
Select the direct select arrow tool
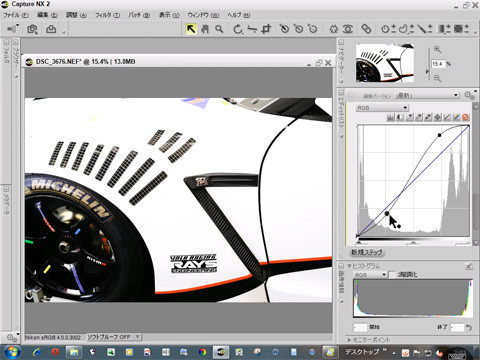pos(191,29)
